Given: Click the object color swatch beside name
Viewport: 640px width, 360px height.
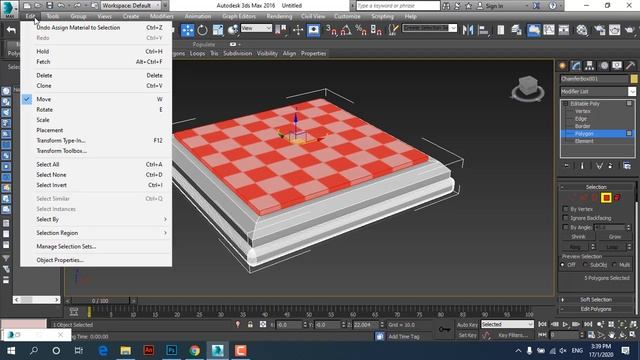Looking at the screenshot, I should coord(633,79).
